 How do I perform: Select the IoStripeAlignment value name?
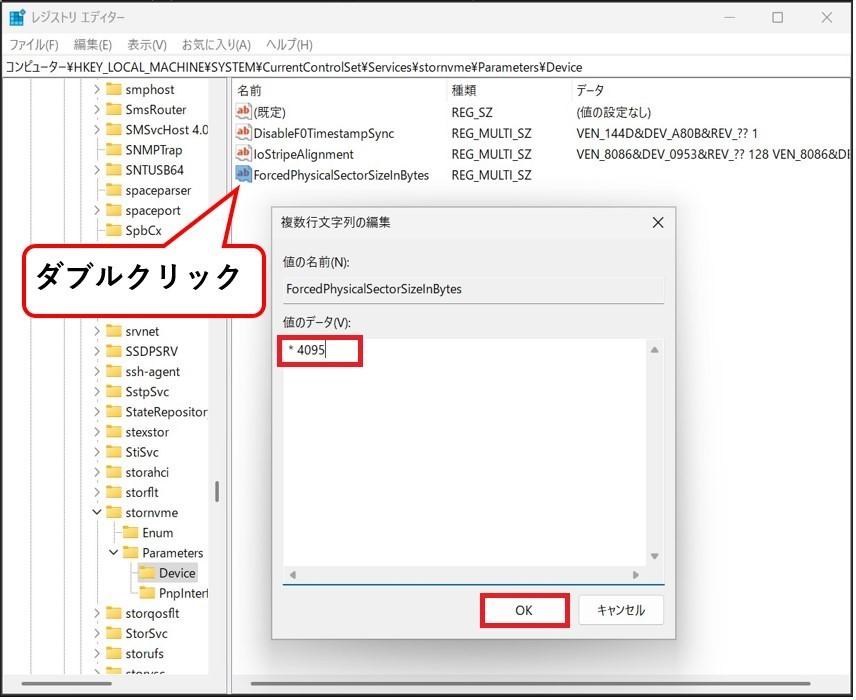coord(304,155)
